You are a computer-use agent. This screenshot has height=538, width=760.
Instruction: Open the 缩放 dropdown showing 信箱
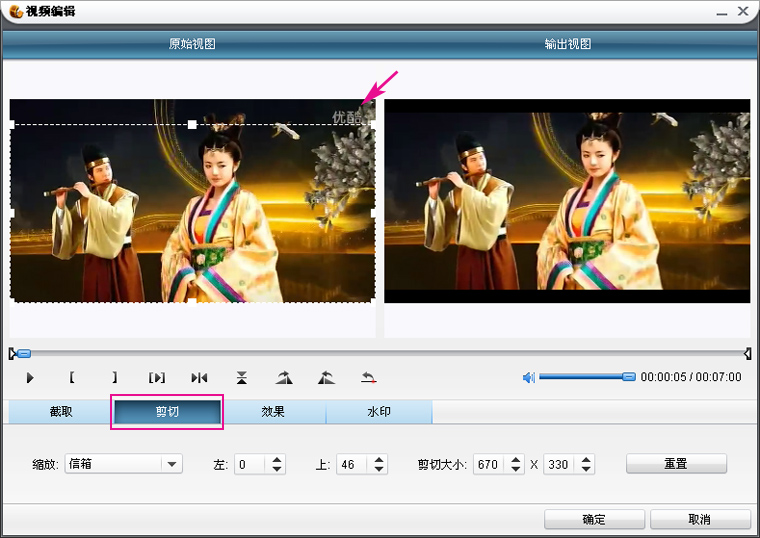124,464
